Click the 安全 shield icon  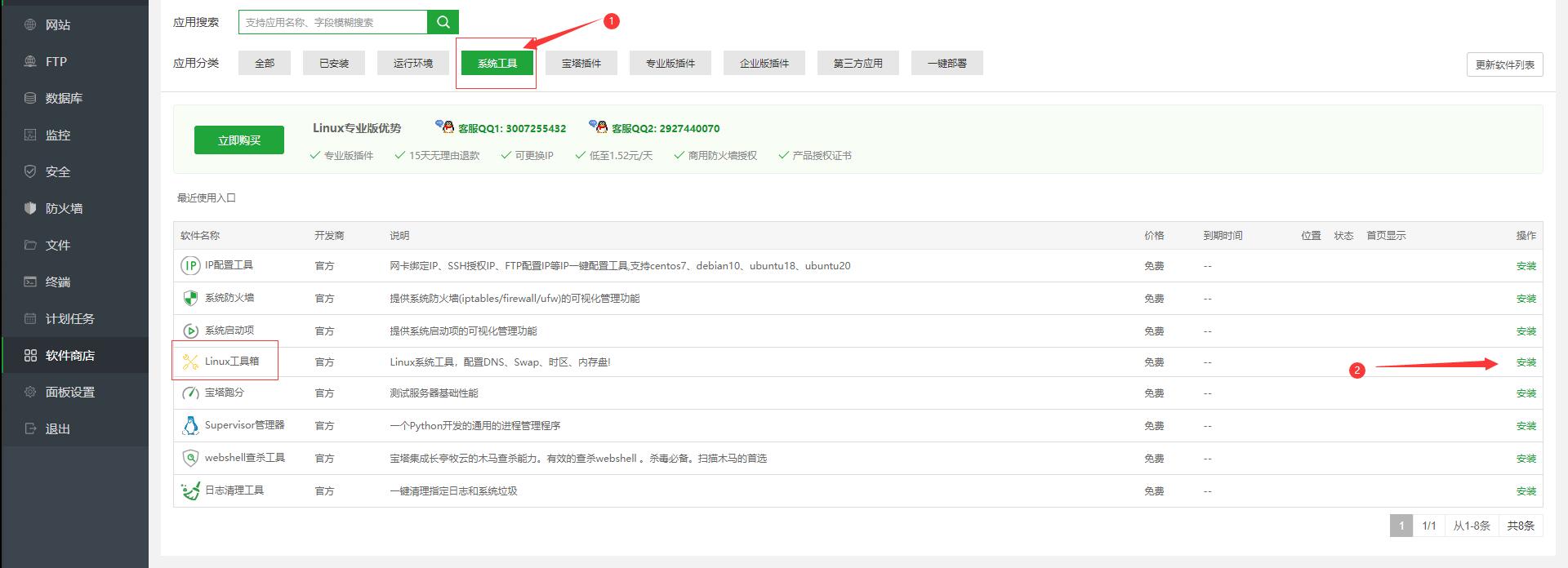[x=30, y=171]
